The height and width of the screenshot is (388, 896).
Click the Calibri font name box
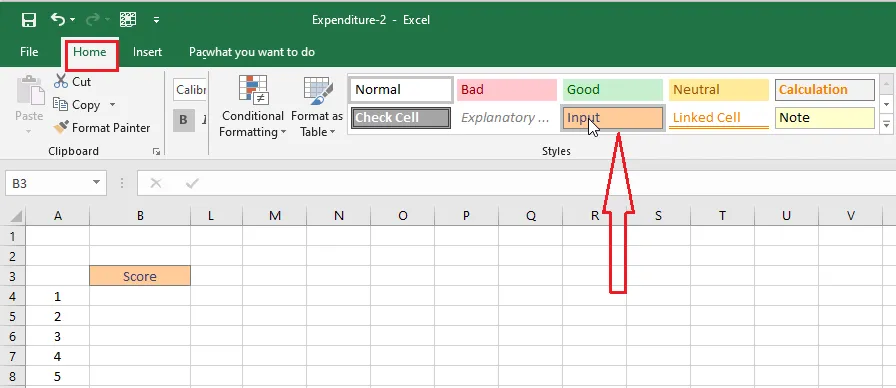pos(190,90)
